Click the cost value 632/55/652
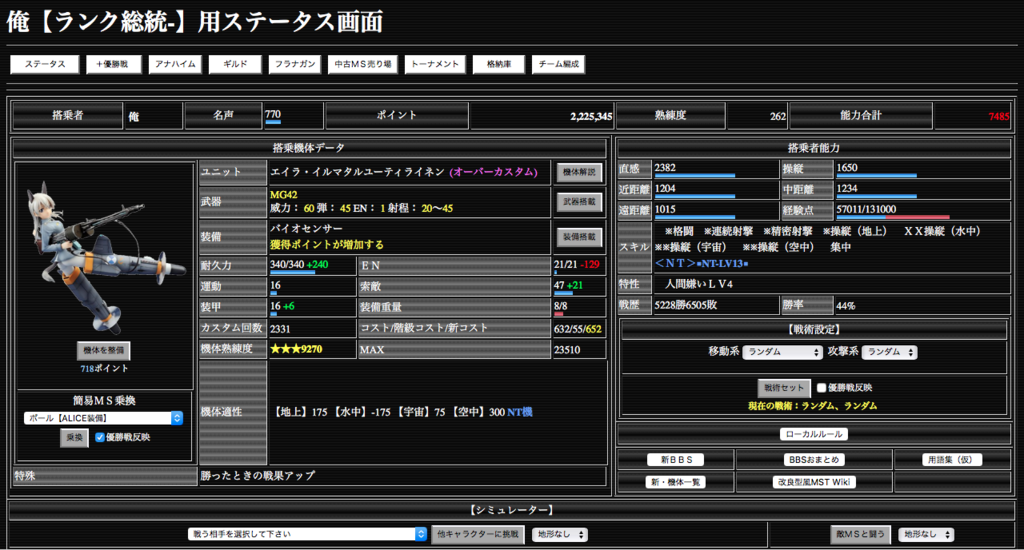The width and height of the screenshot is (1024, 550). [578, 329]
